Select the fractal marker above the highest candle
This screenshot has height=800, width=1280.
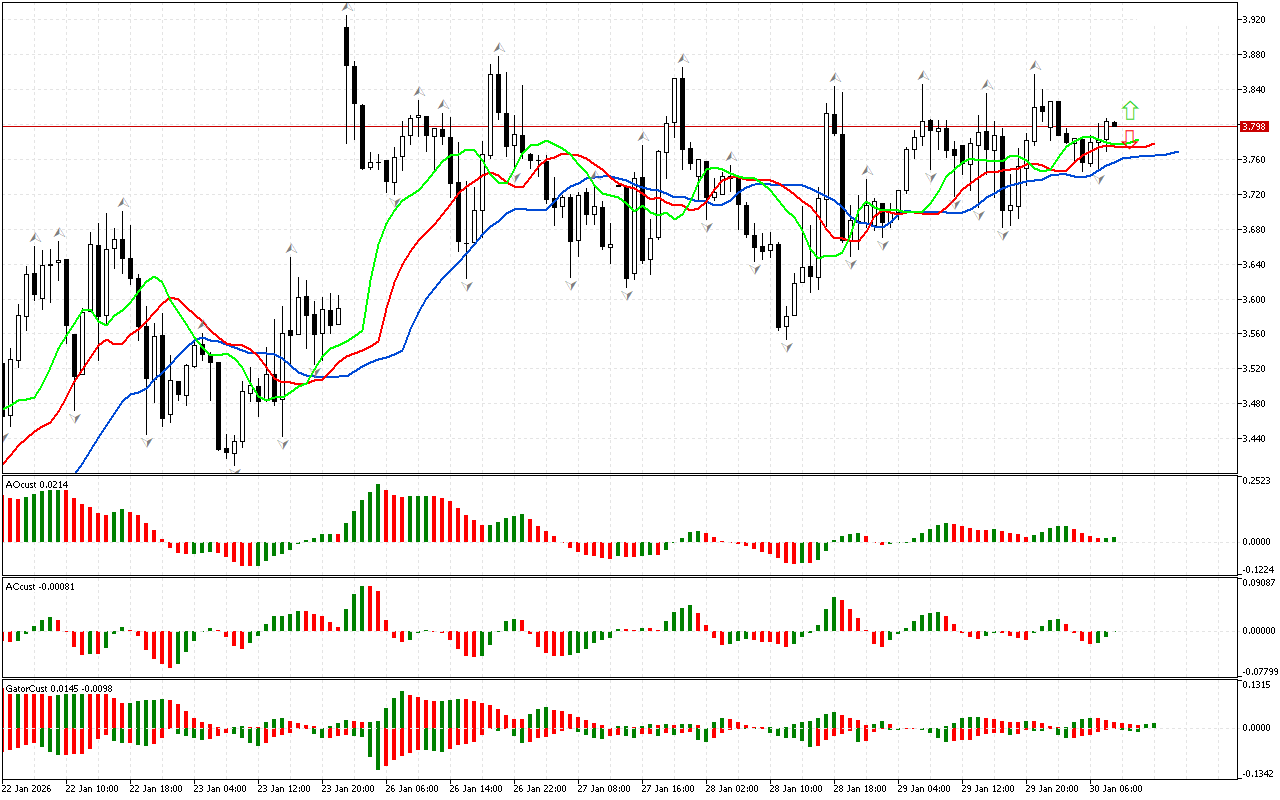point(346,8)
